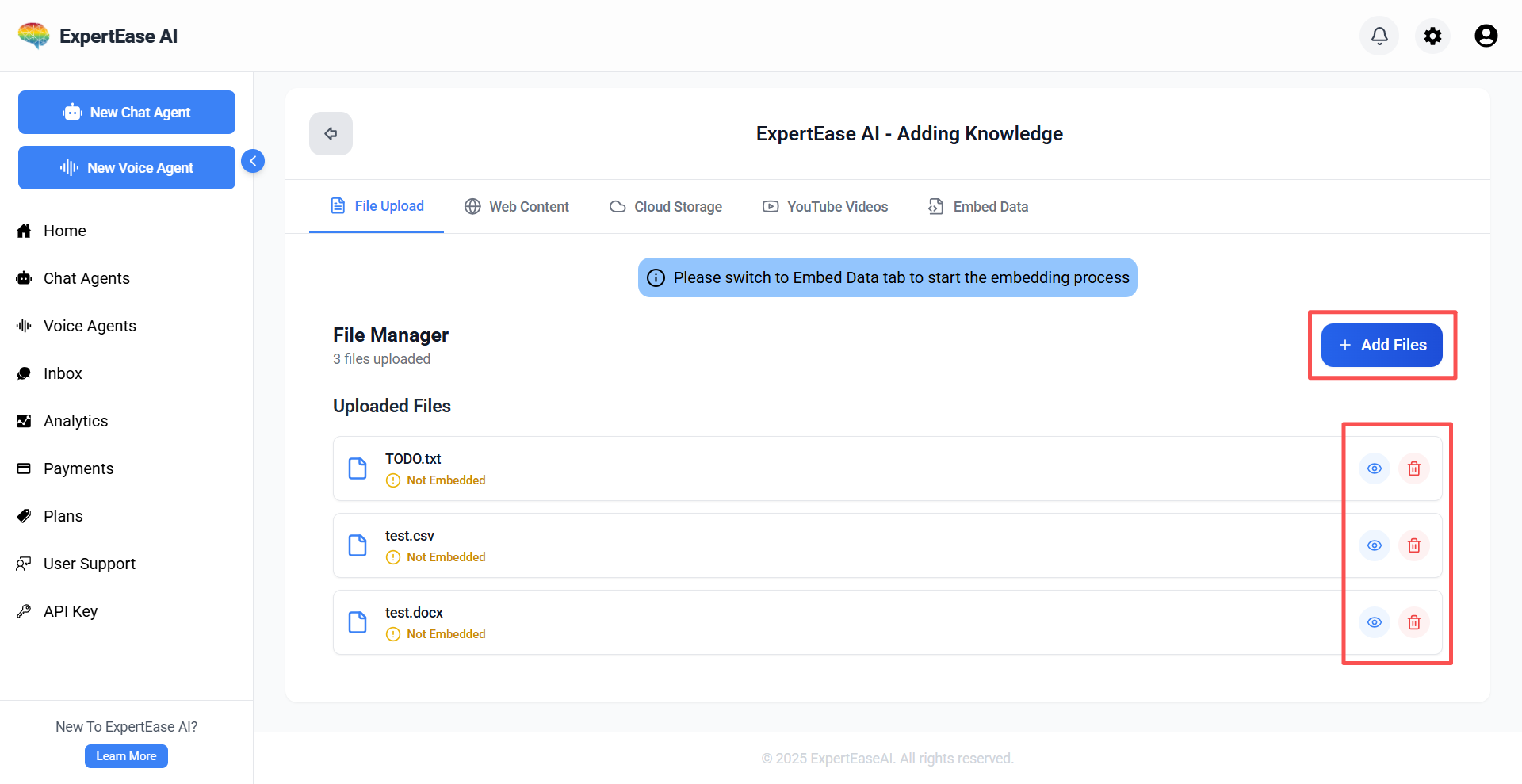Image resolution: width=1522 pixels, height=784 pixels.
Task: Switch to the Embed Data tab
Action: [978, 207]
